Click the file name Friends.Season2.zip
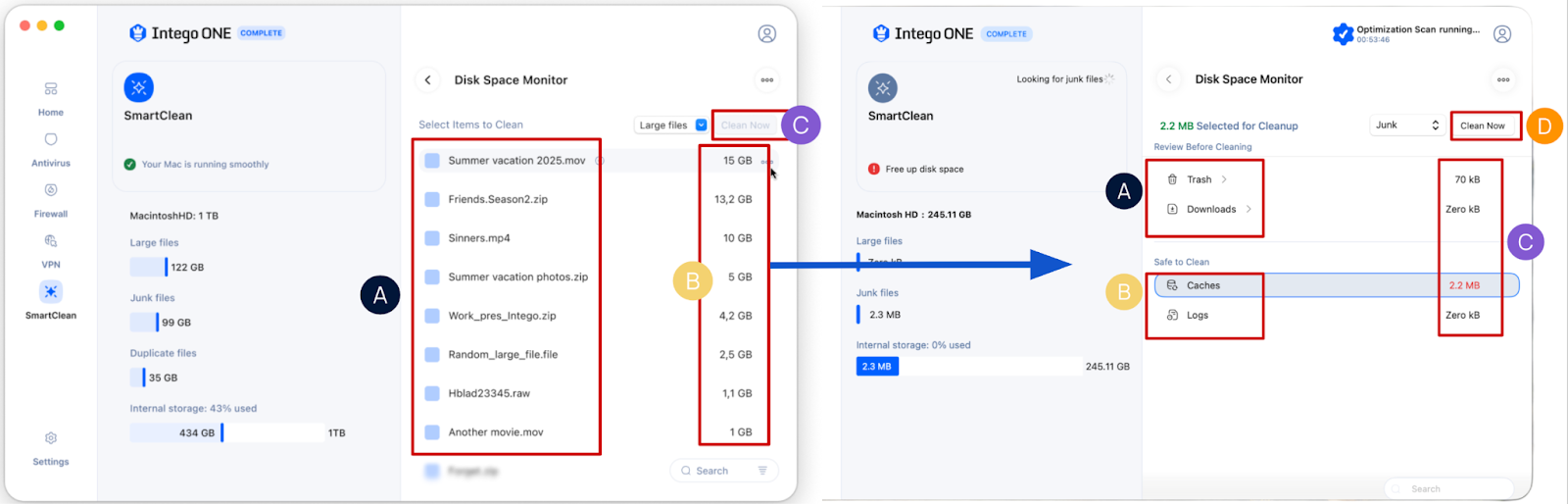 click(x=498, y=199)
